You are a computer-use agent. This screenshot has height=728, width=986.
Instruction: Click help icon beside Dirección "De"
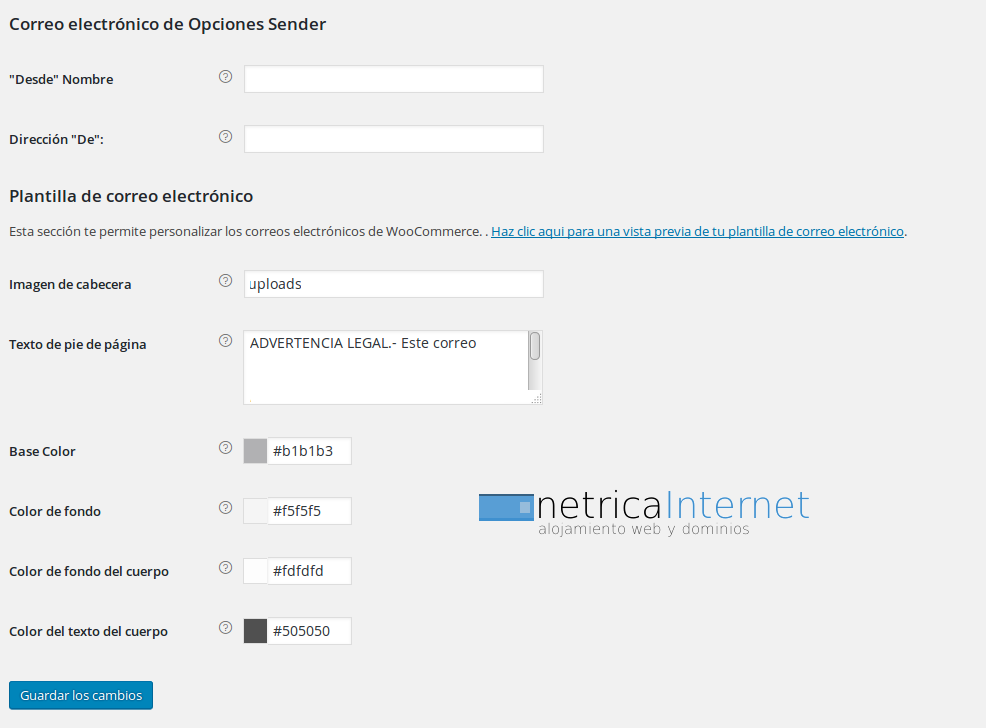click(225, 136)
